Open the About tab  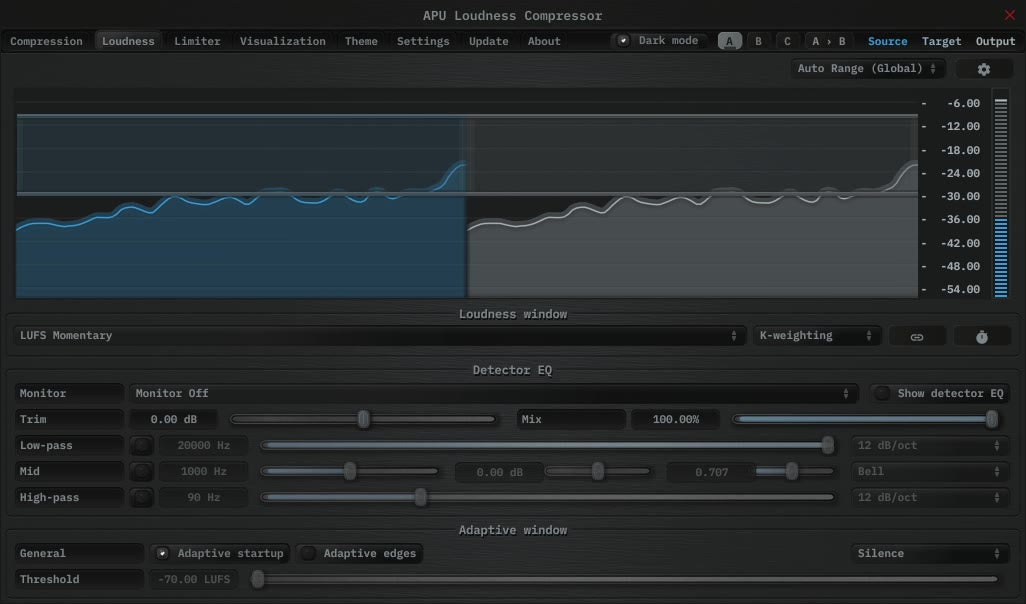544,41
